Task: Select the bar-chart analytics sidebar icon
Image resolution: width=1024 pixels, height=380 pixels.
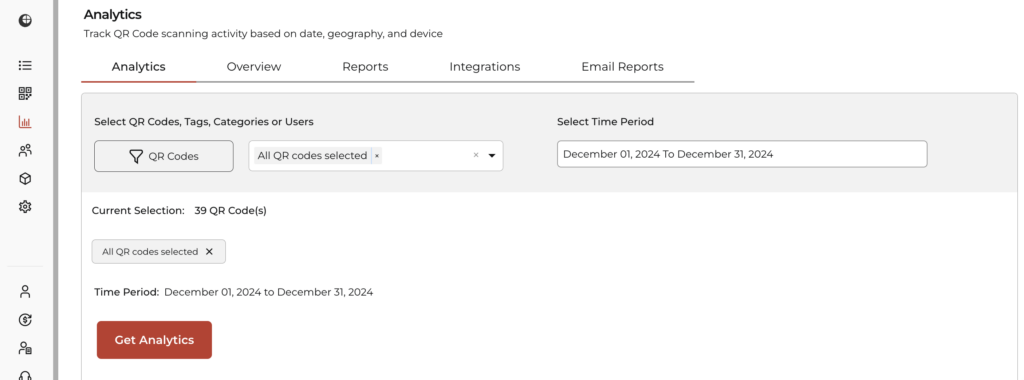Action: pos(25,121)
